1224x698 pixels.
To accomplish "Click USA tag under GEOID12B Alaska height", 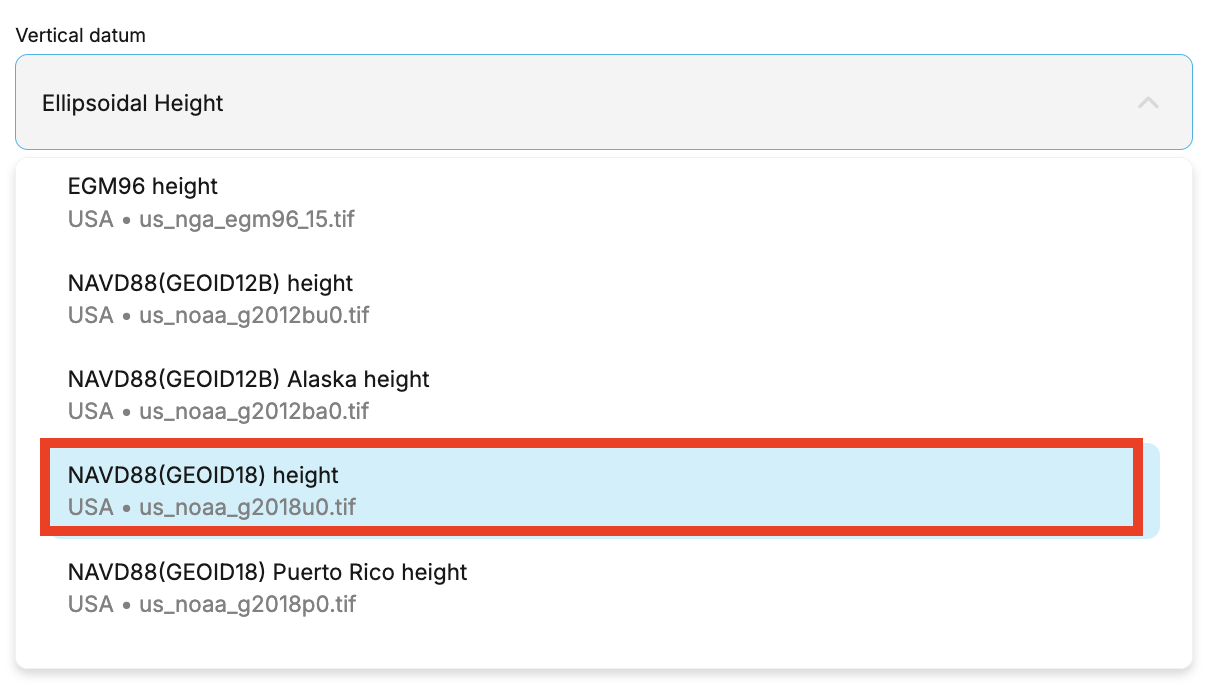I will point(90,411).
